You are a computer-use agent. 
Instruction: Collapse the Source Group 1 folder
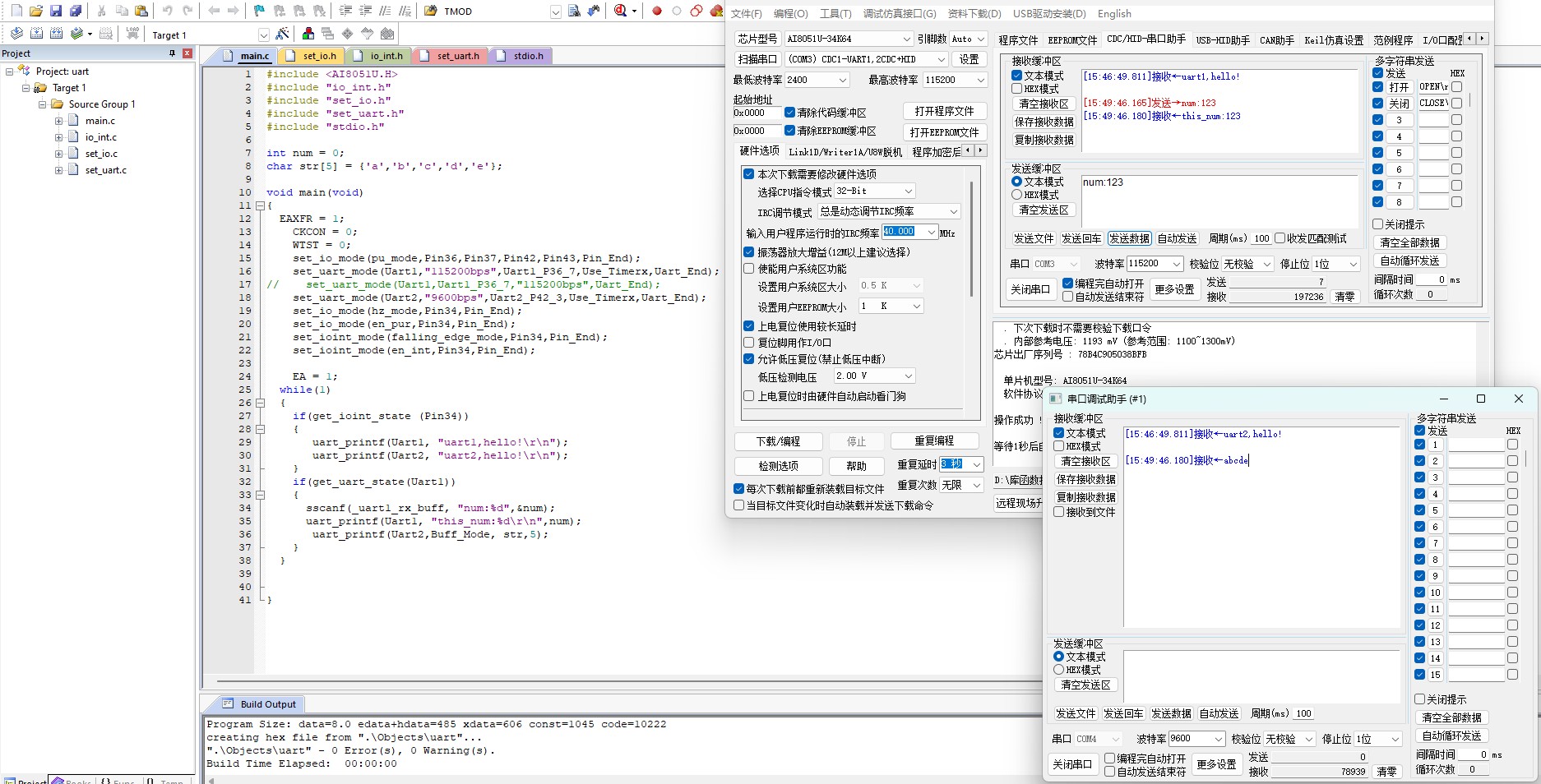pyautogui.click(x=43, y=104)
